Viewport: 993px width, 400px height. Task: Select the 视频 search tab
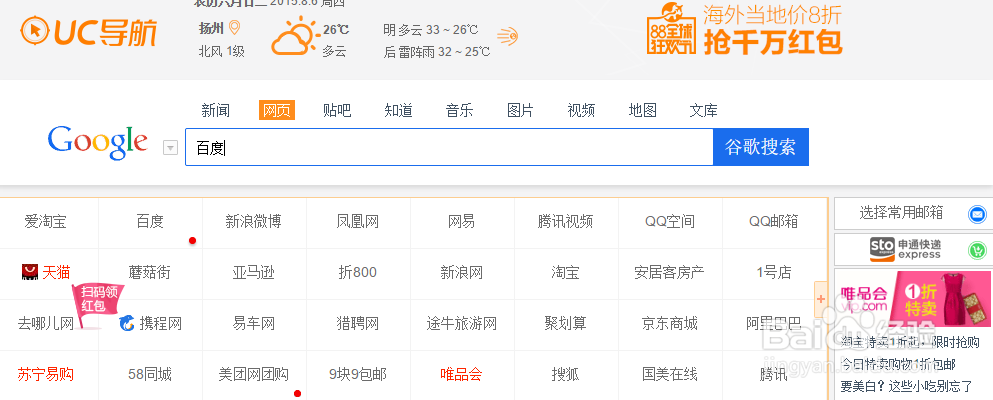click(x=581, y=110)
